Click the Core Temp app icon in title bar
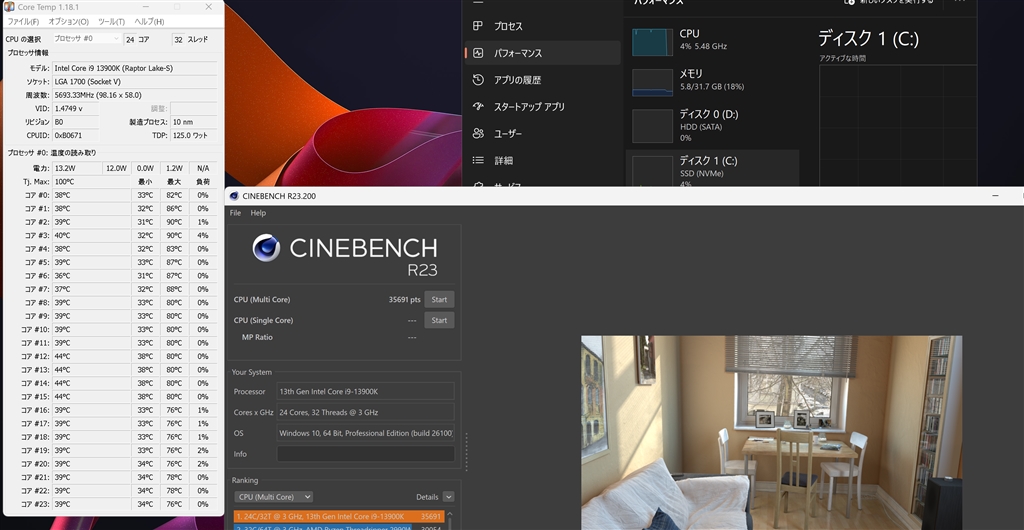Image resolution: width=1024 pixels, height=530 pixels. [x=9, y=7]
